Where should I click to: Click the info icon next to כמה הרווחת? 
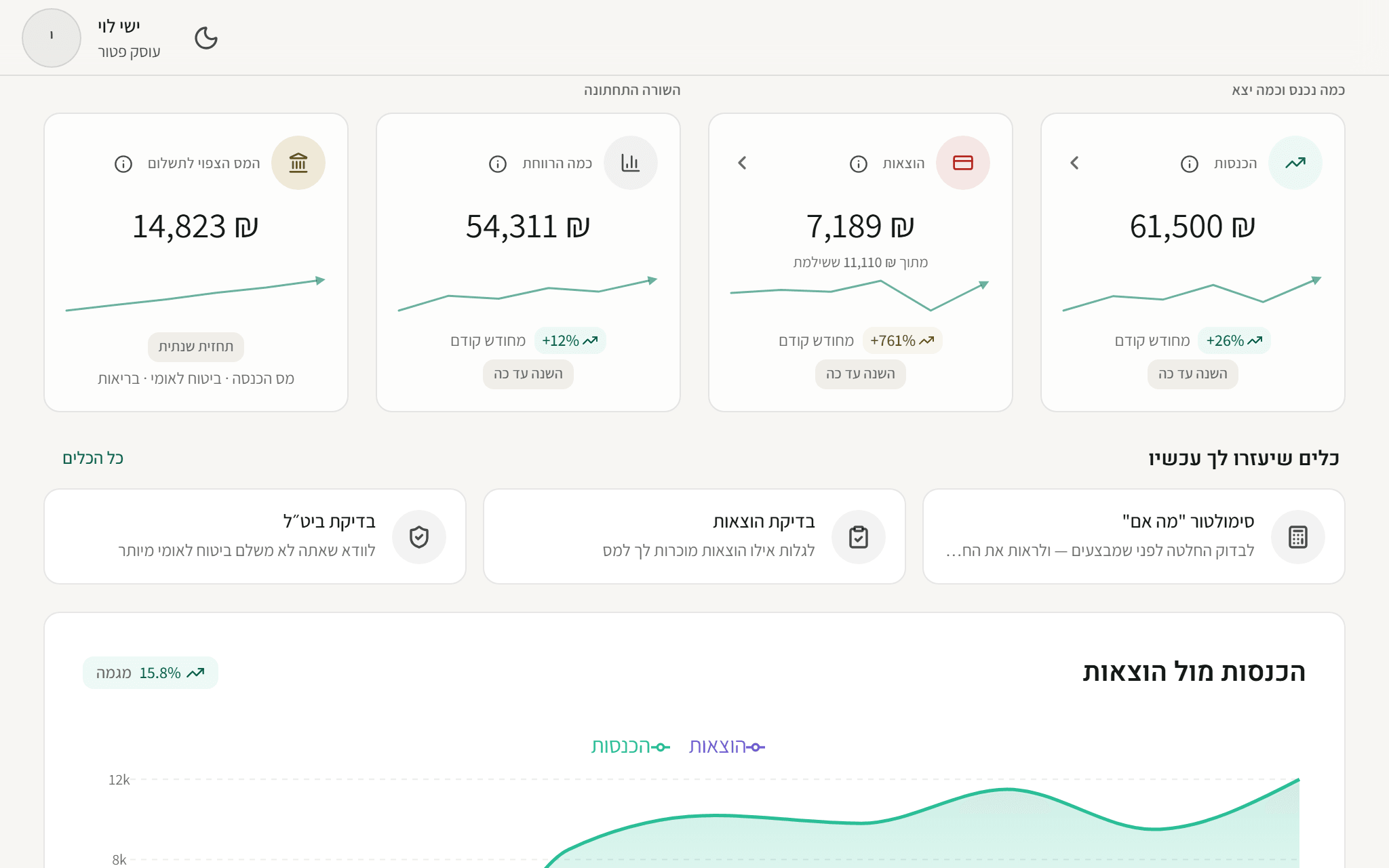[498, 163]
